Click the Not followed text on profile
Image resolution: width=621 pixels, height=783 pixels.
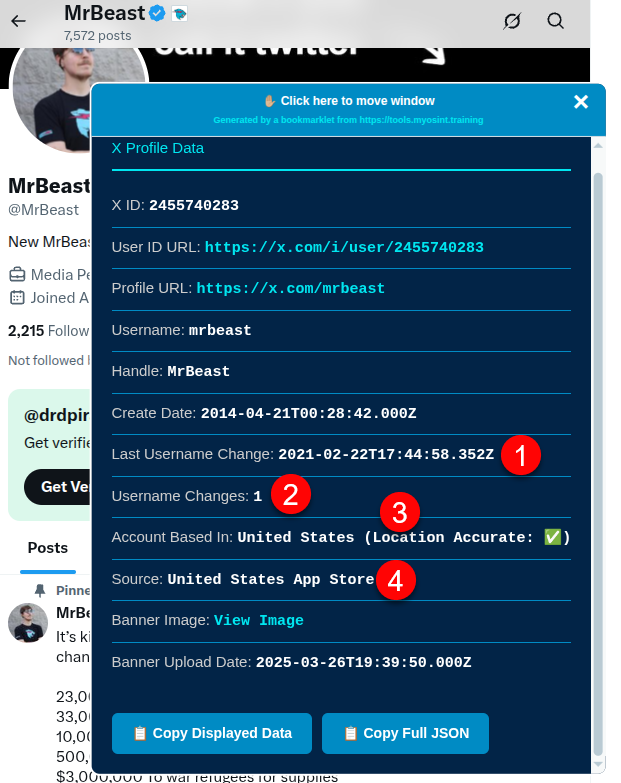pos(49,361)
